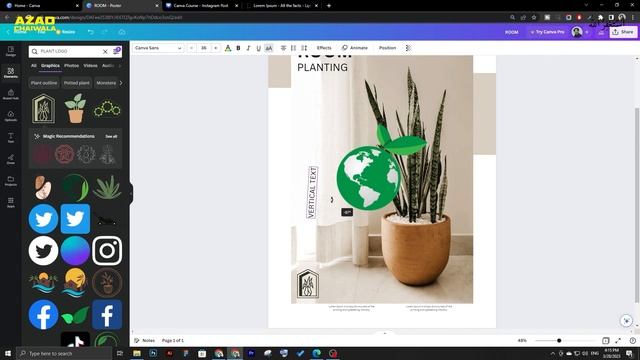Undo the last action

point(90,32)
